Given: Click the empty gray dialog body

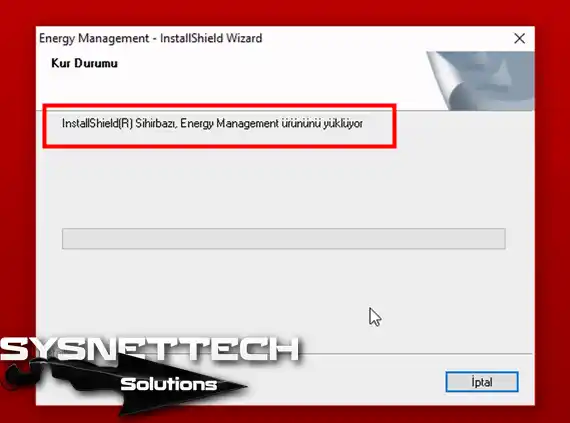Looking at the screenshot, I should 284,189.
